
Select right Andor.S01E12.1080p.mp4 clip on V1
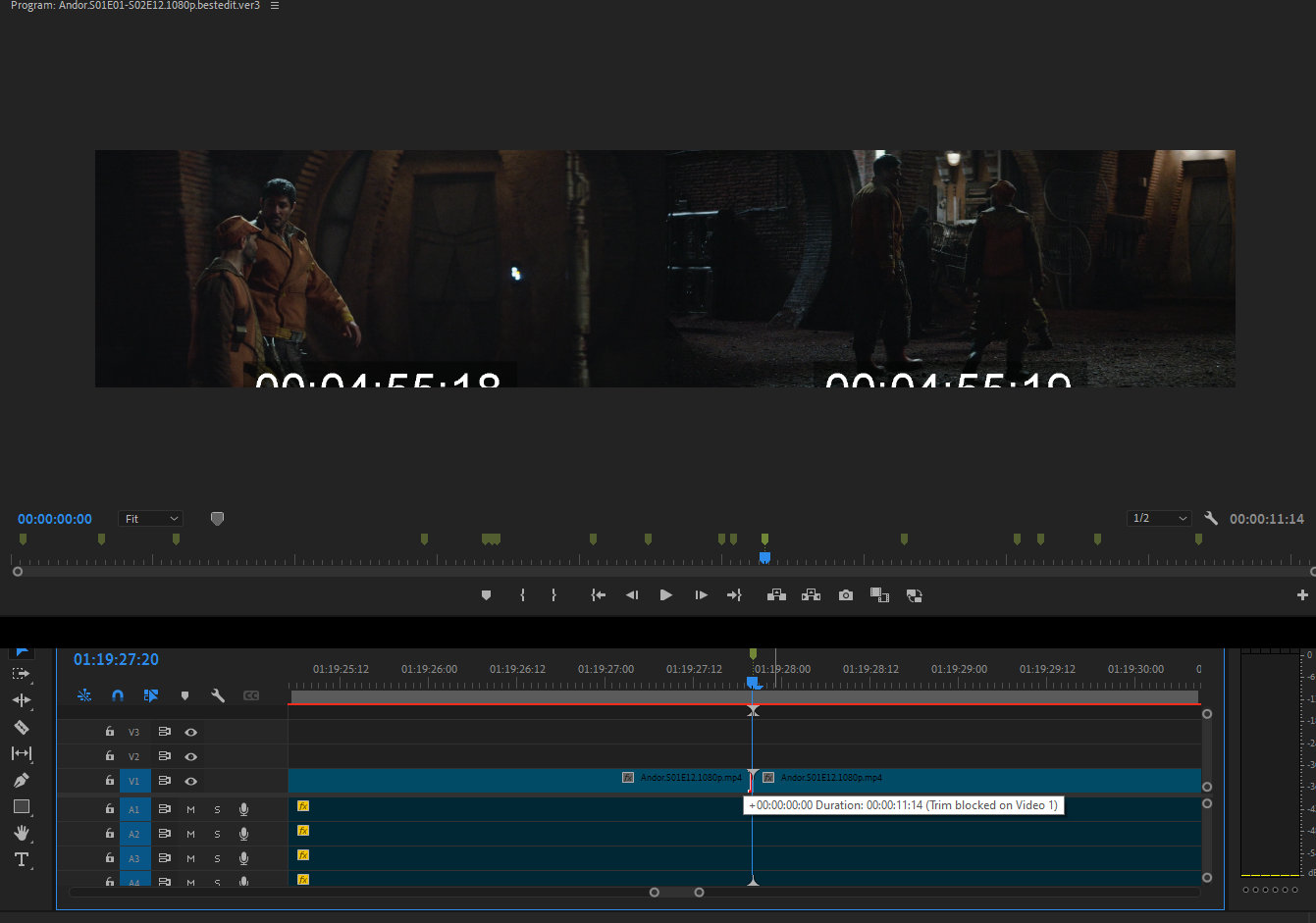tap(977, 780)
